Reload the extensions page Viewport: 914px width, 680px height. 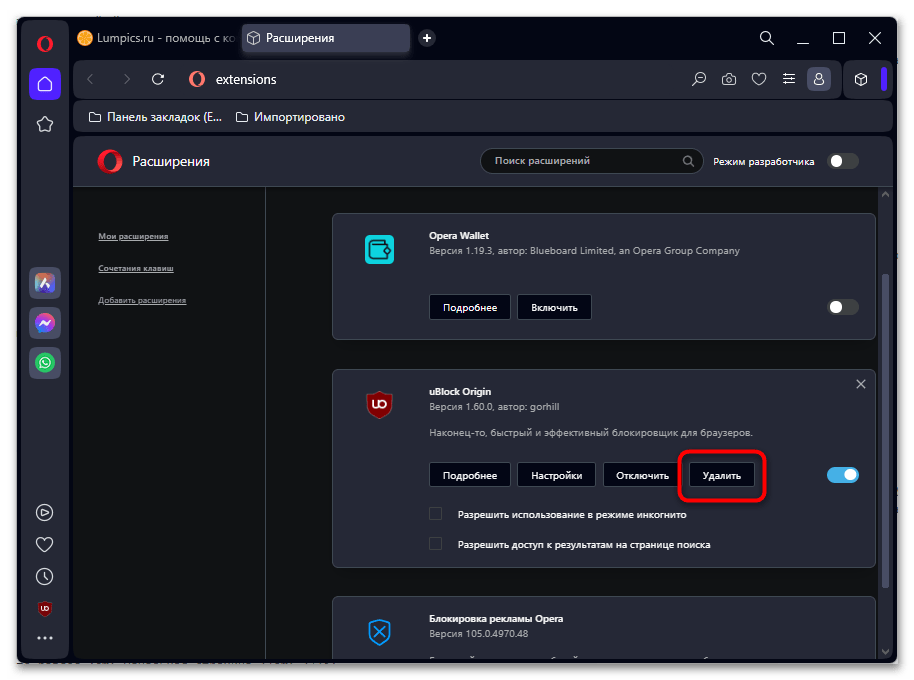click(x=158, y=79)
